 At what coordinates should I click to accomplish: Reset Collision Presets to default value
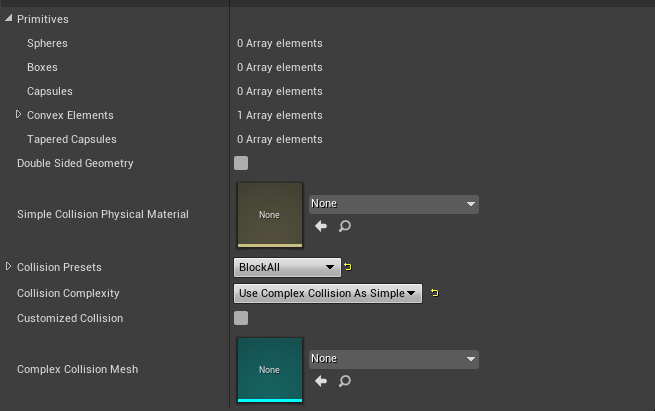pos(348,267)
